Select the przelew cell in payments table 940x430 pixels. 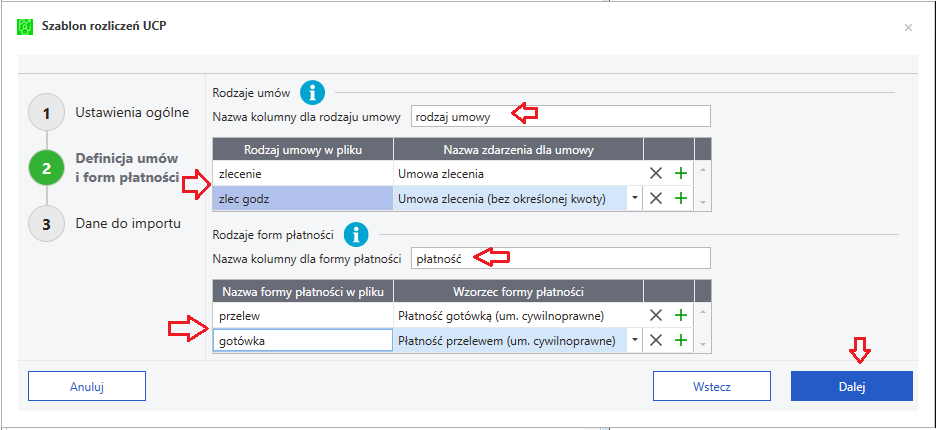point(303,315)
